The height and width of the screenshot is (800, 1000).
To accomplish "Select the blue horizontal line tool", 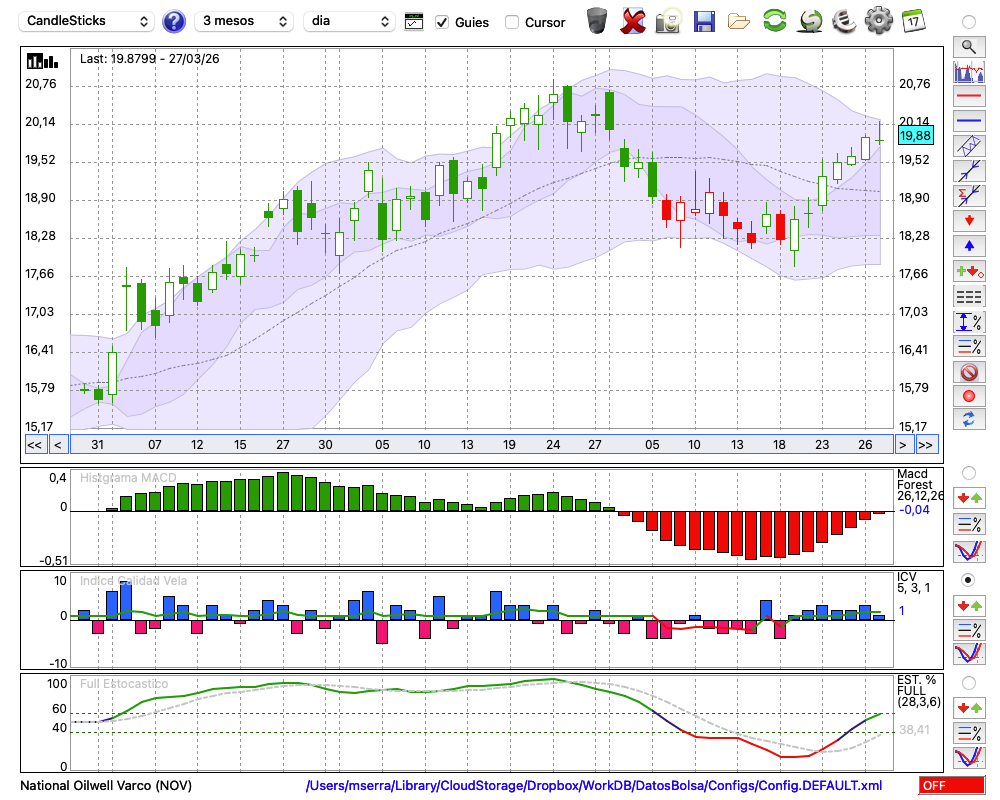I will [969, 121].
